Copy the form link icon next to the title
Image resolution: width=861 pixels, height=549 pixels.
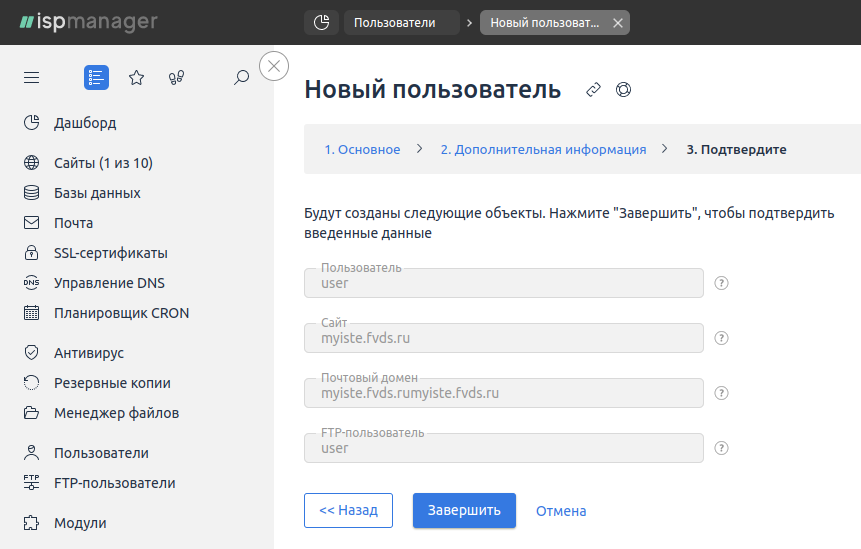(x=593, y=89)
